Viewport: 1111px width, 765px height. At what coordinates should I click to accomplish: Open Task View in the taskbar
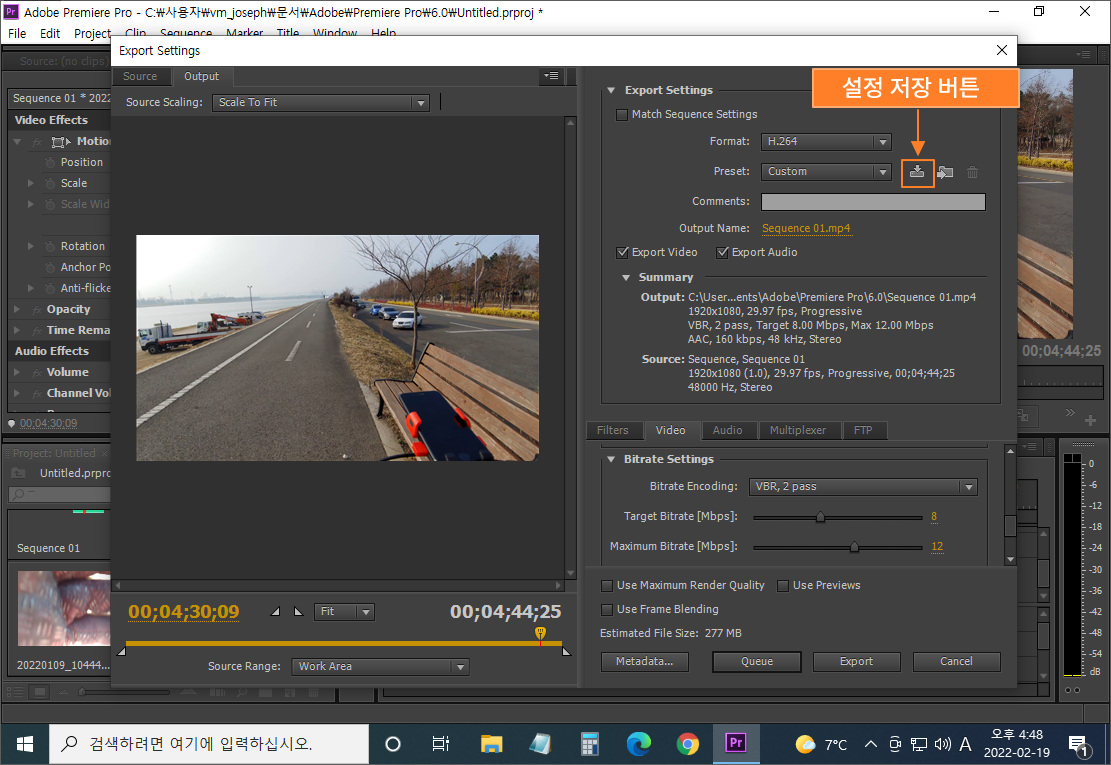(441, 744)
